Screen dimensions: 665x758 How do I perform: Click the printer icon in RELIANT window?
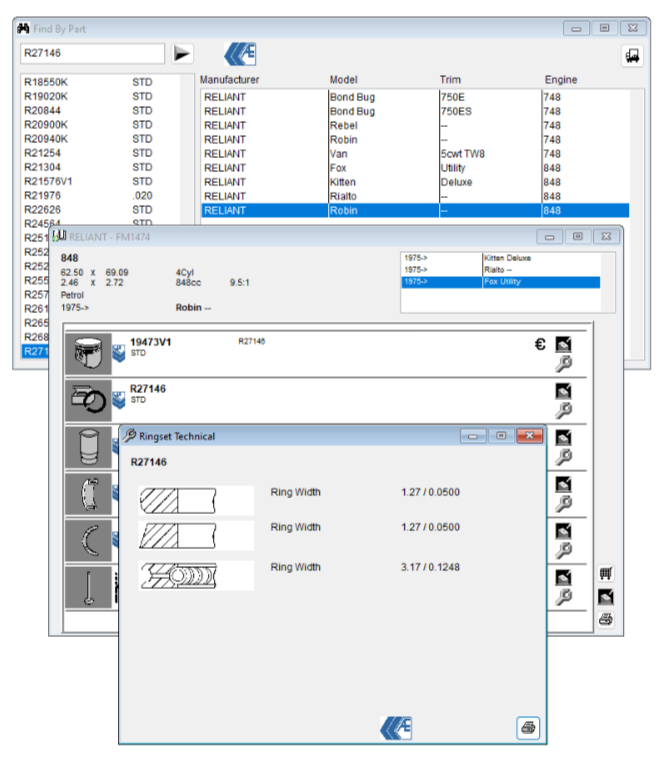pos(606,619)
